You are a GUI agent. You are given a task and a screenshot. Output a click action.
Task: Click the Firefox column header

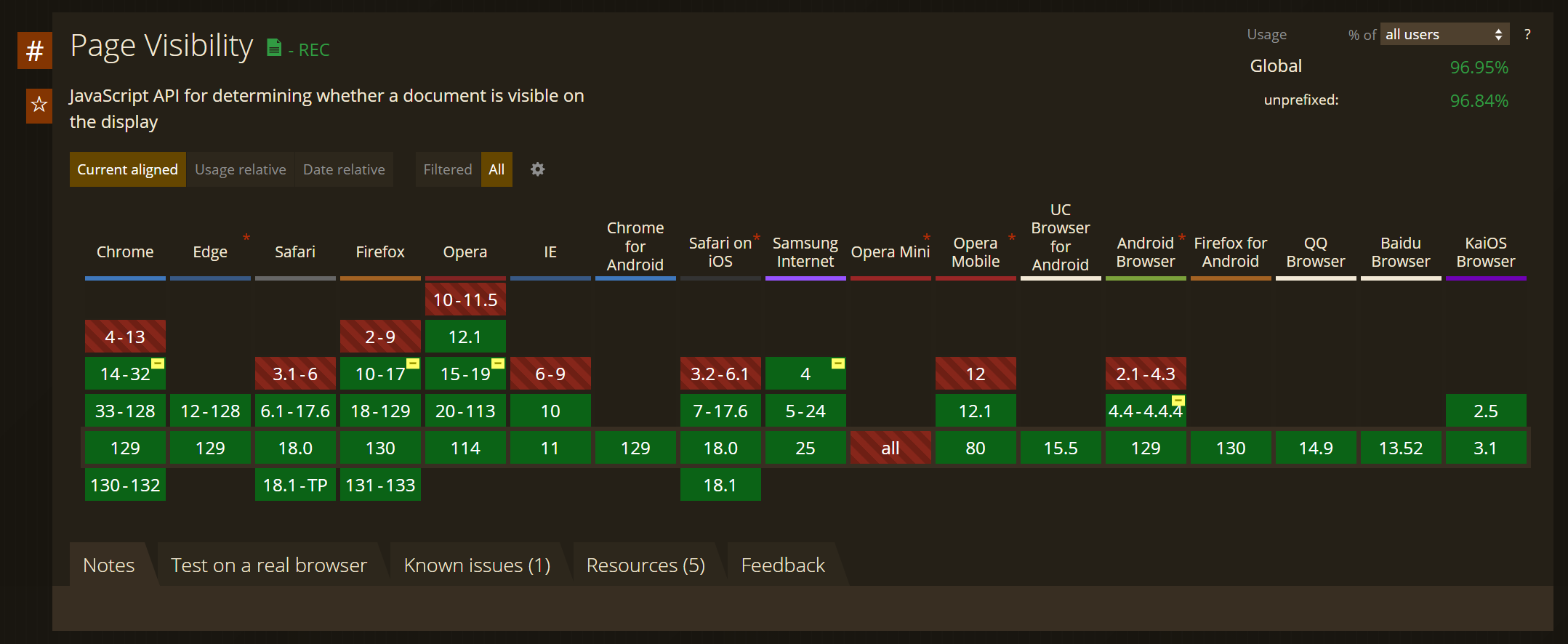click(380, 251)
